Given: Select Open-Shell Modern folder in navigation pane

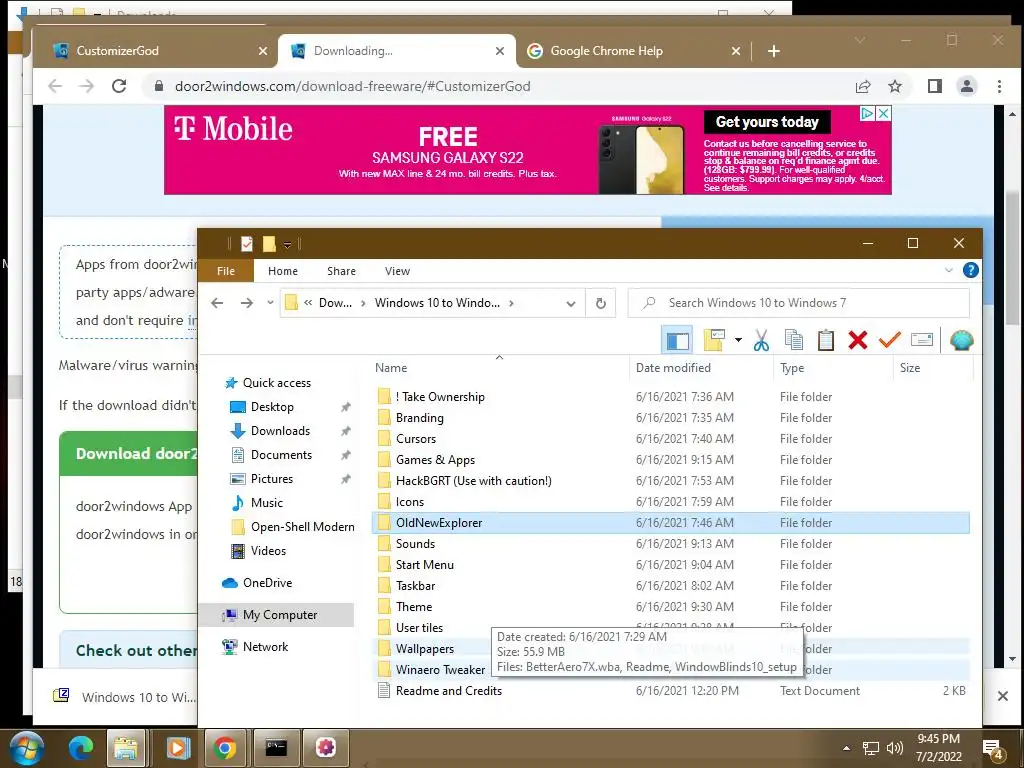Looking at the screenshot, I should [x=302, y=527].
